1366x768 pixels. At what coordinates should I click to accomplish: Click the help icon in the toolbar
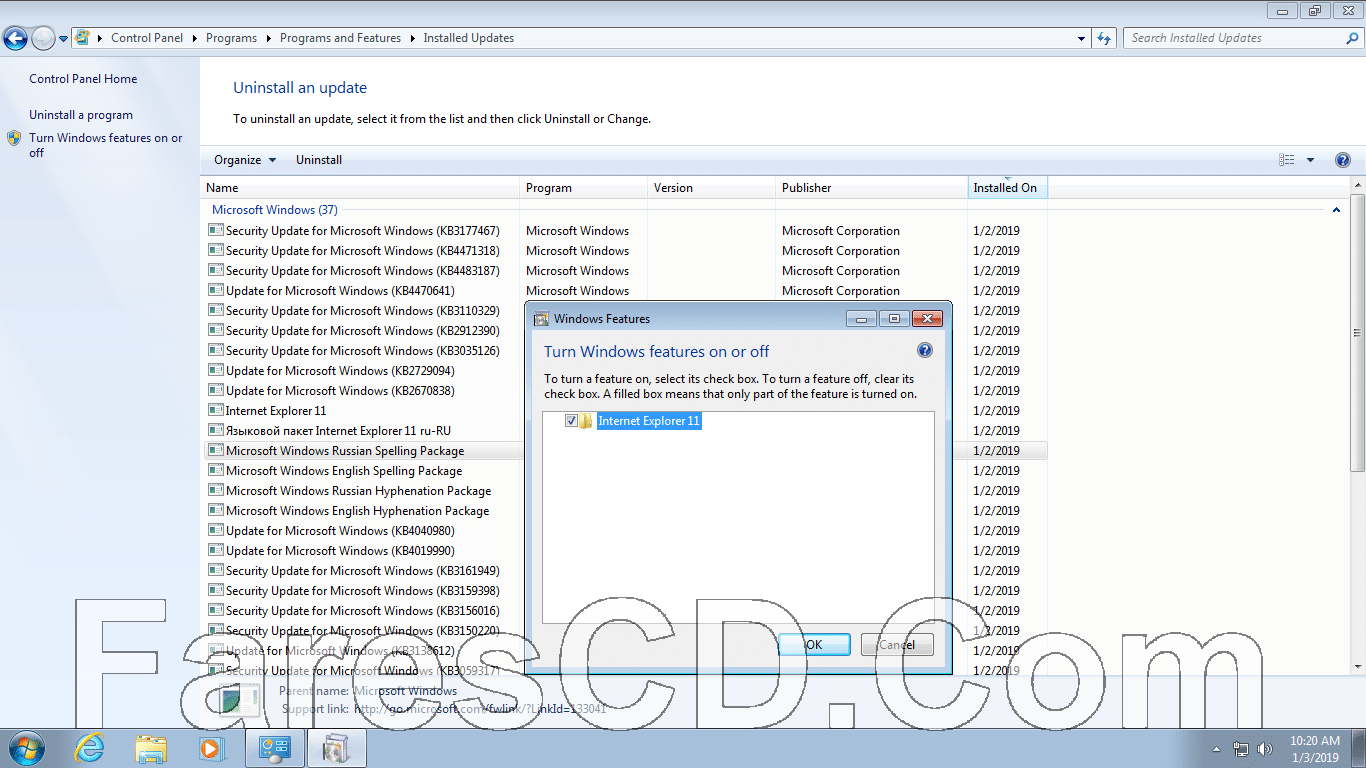(x=1343, y=160)
